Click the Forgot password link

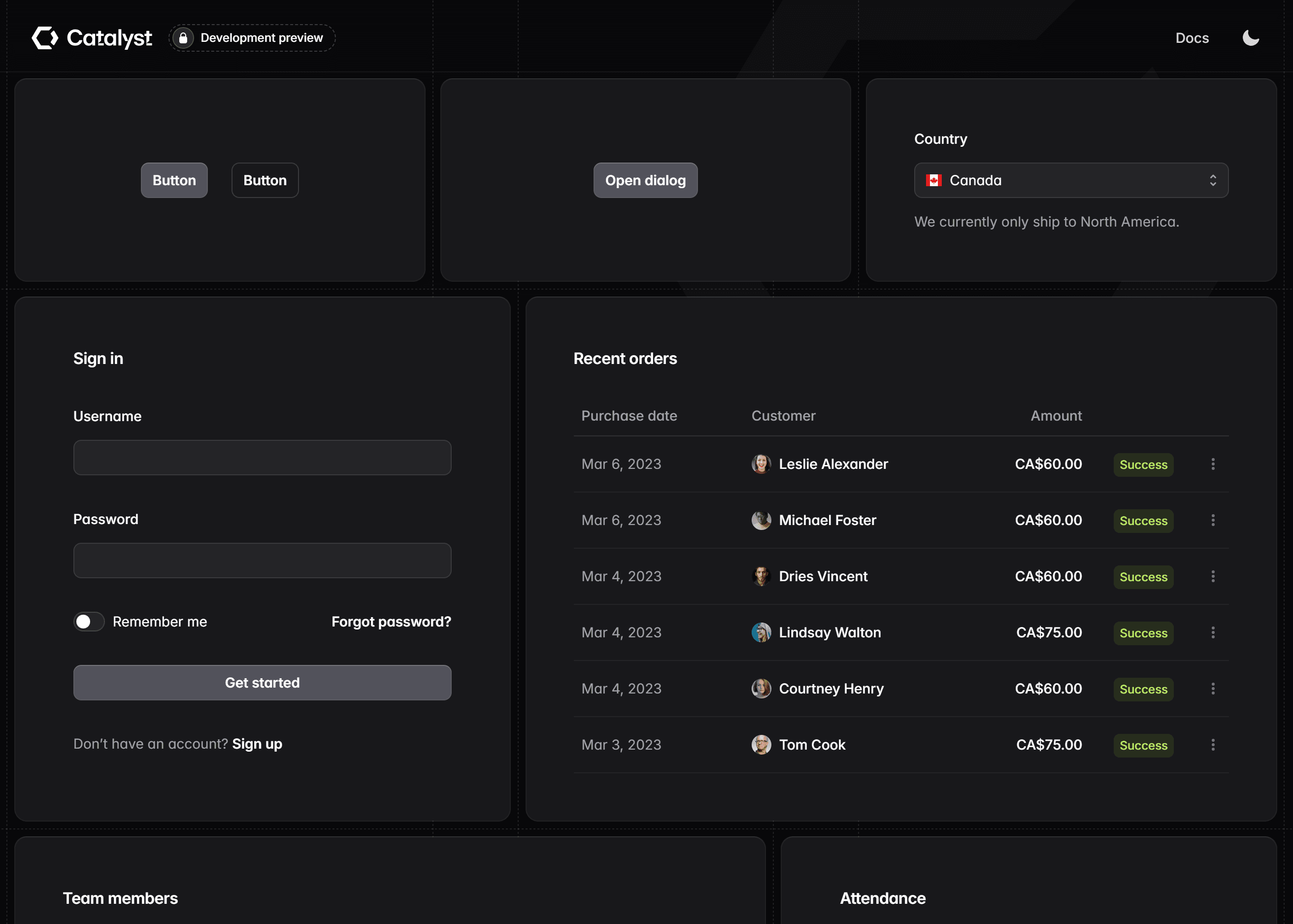coord(391,621)
